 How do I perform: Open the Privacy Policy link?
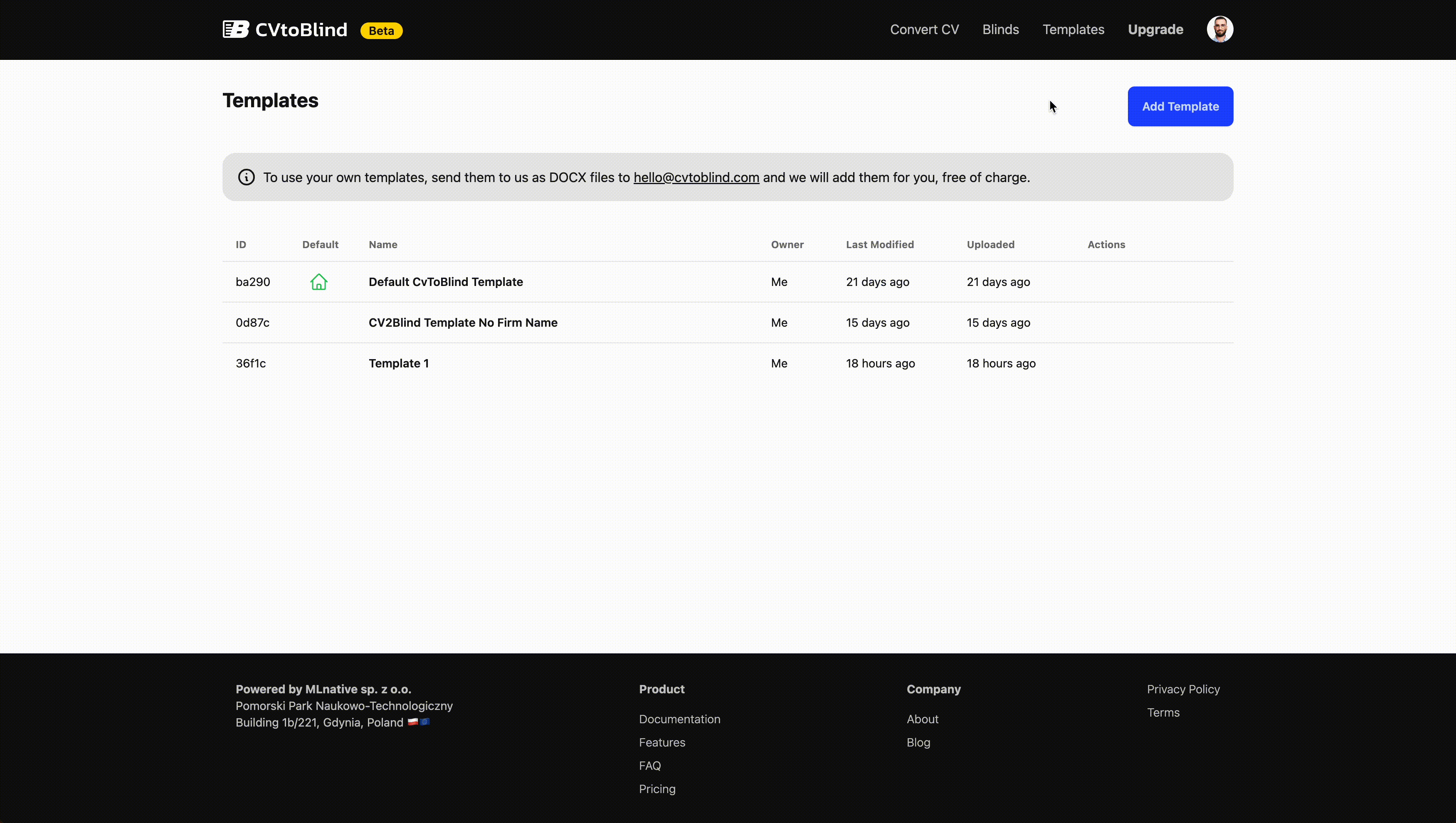point(1184,689)
